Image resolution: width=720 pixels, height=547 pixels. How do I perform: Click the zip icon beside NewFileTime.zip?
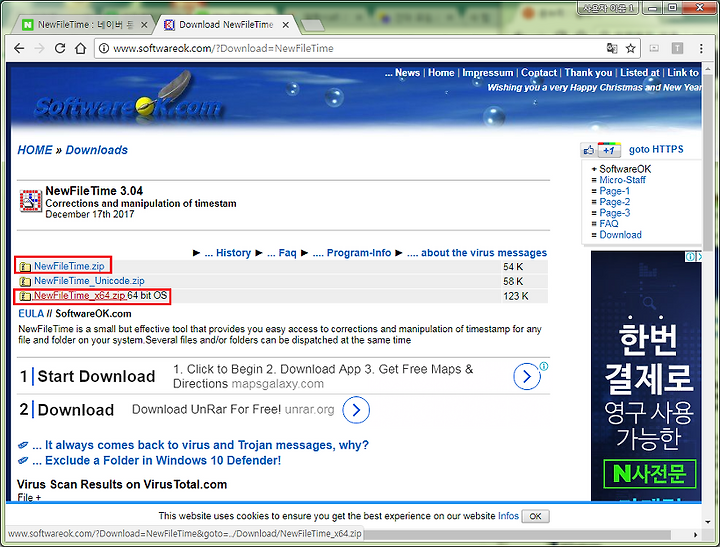25,267
